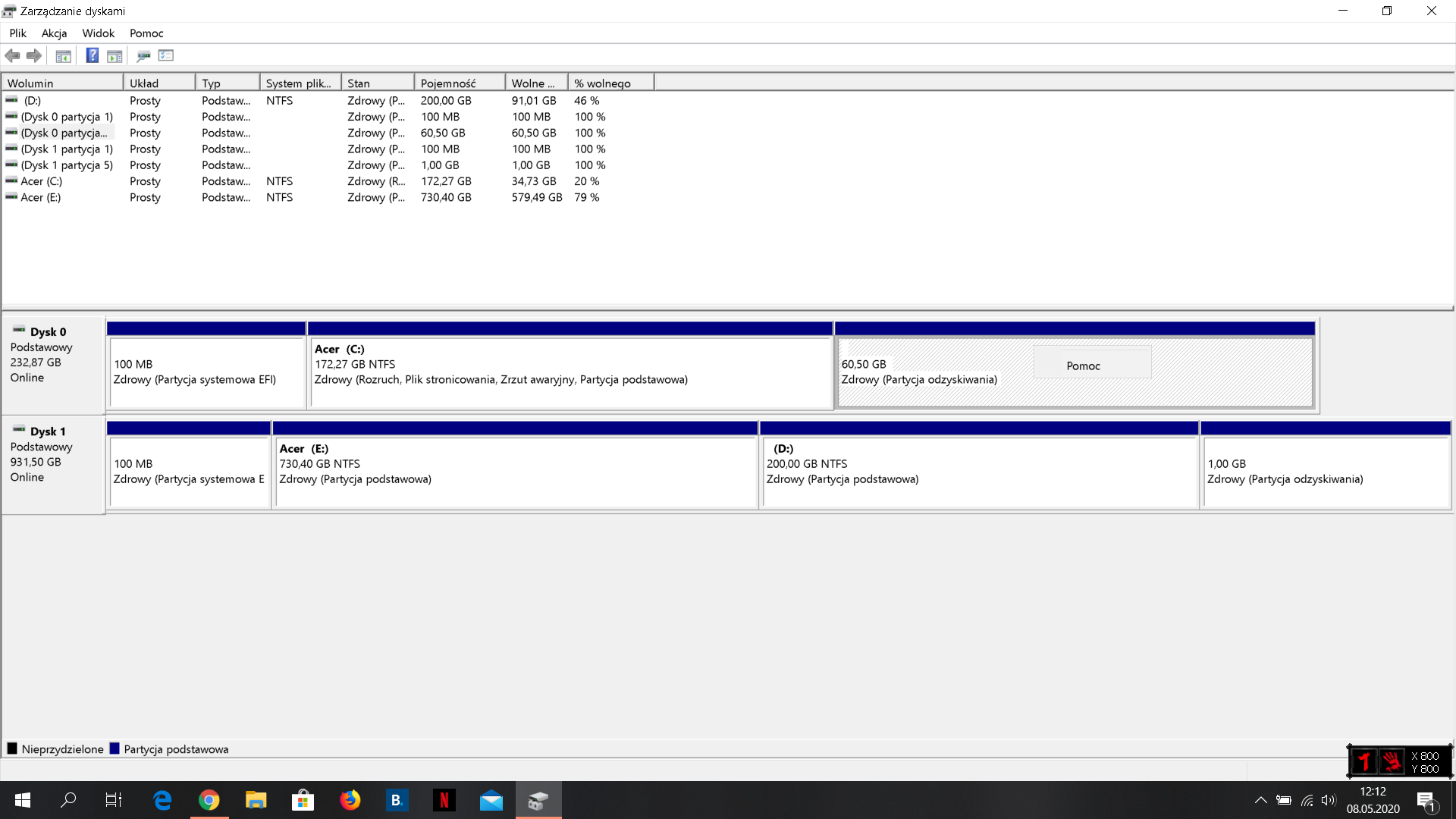Click the Back arrow toolbar icon
The height and width of the screenshot is (819, 1456).
12,55
